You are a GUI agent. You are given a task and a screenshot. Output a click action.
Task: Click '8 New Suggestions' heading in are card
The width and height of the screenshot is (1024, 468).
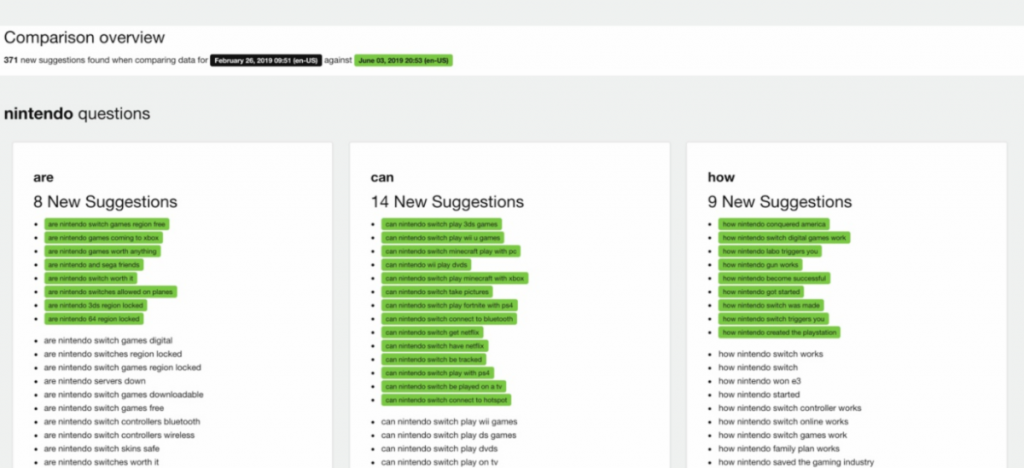105,202
